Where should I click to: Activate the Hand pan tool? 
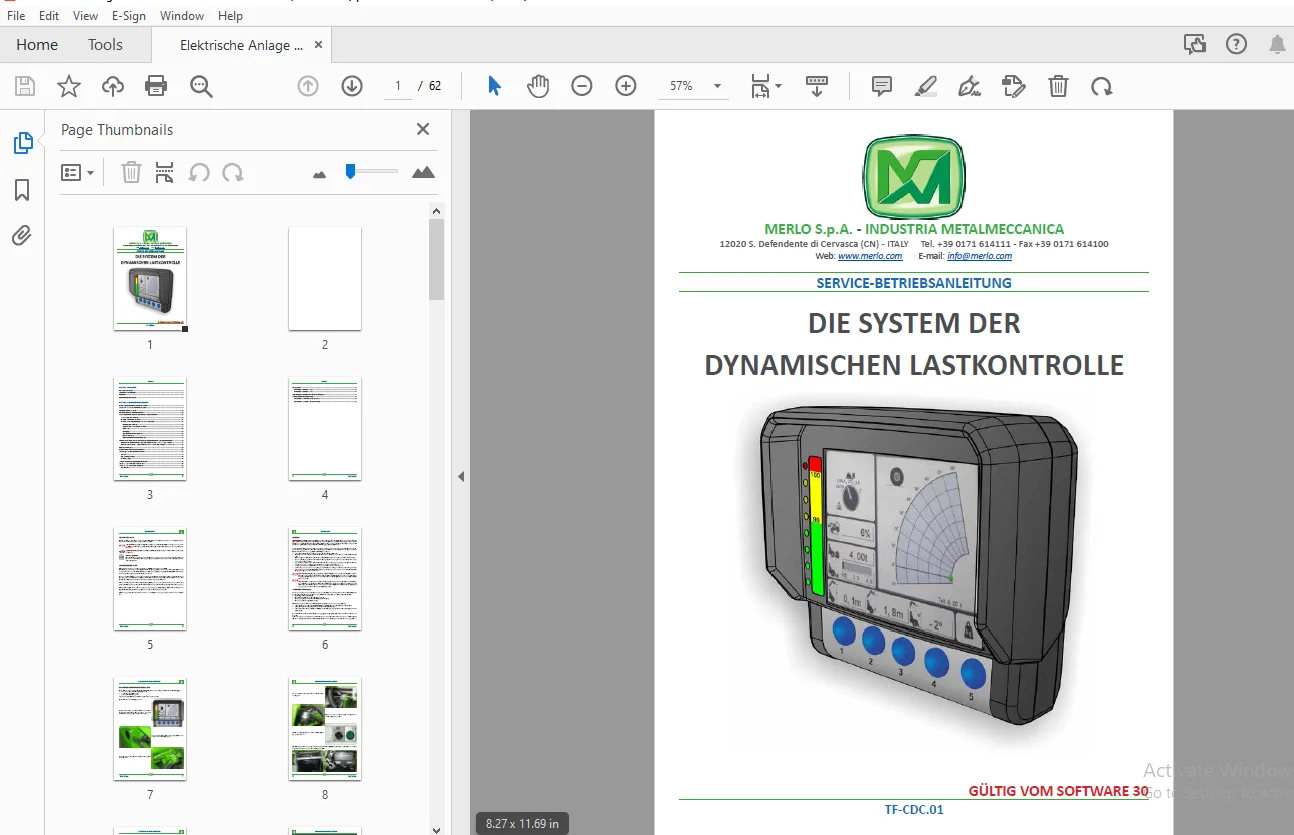(x=538, y=86)
